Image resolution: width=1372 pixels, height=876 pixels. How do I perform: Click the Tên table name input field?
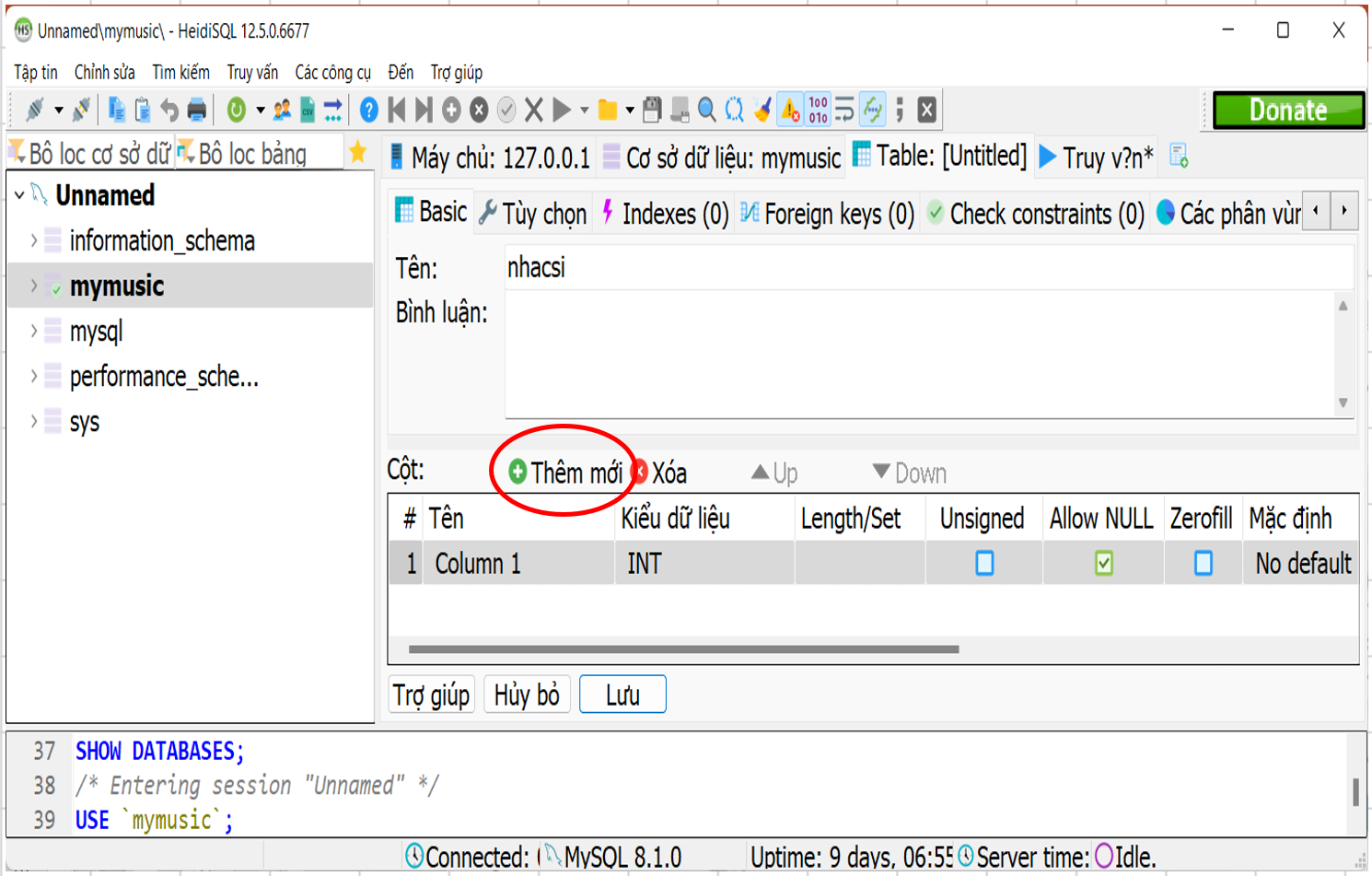point(929,267)
